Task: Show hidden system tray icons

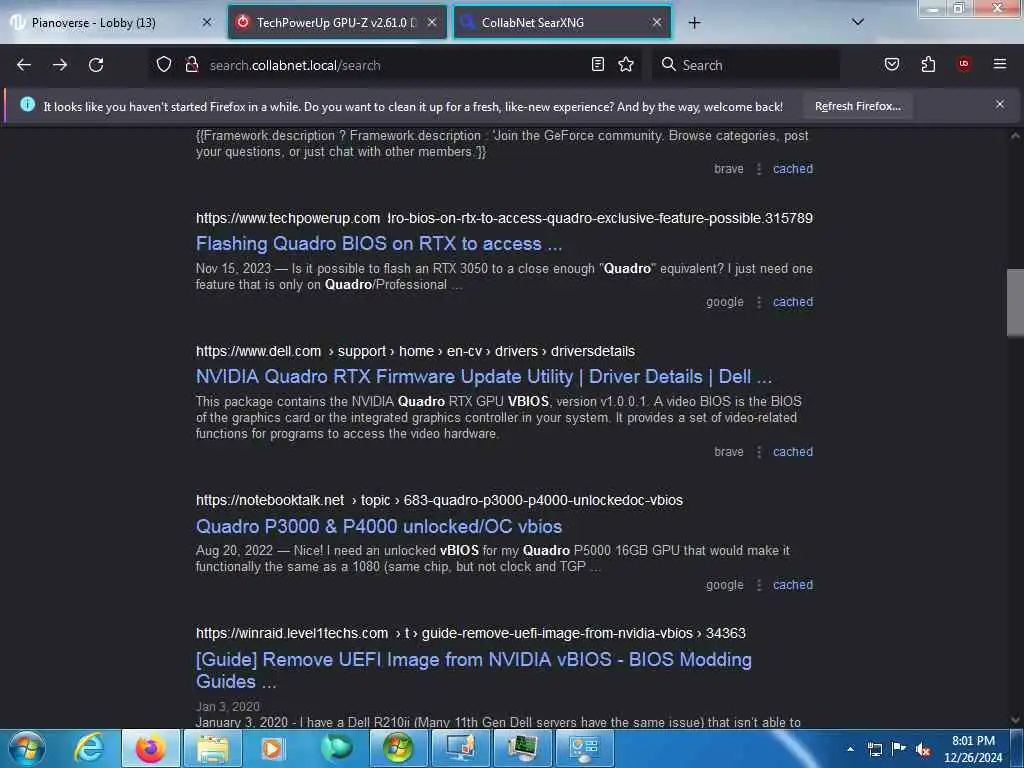Action: click(850, 749)
